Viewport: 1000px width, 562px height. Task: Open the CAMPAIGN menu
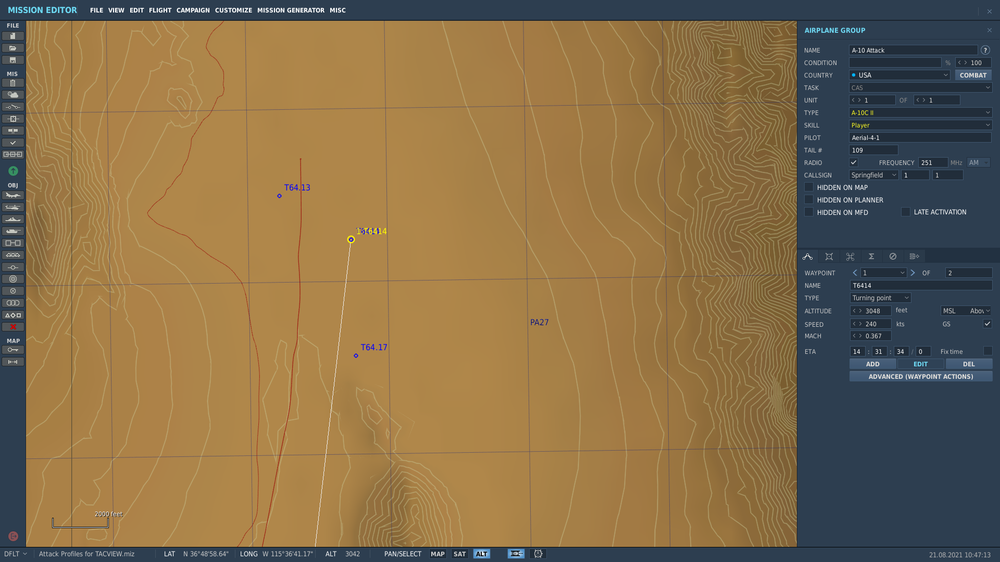[193, 10]
